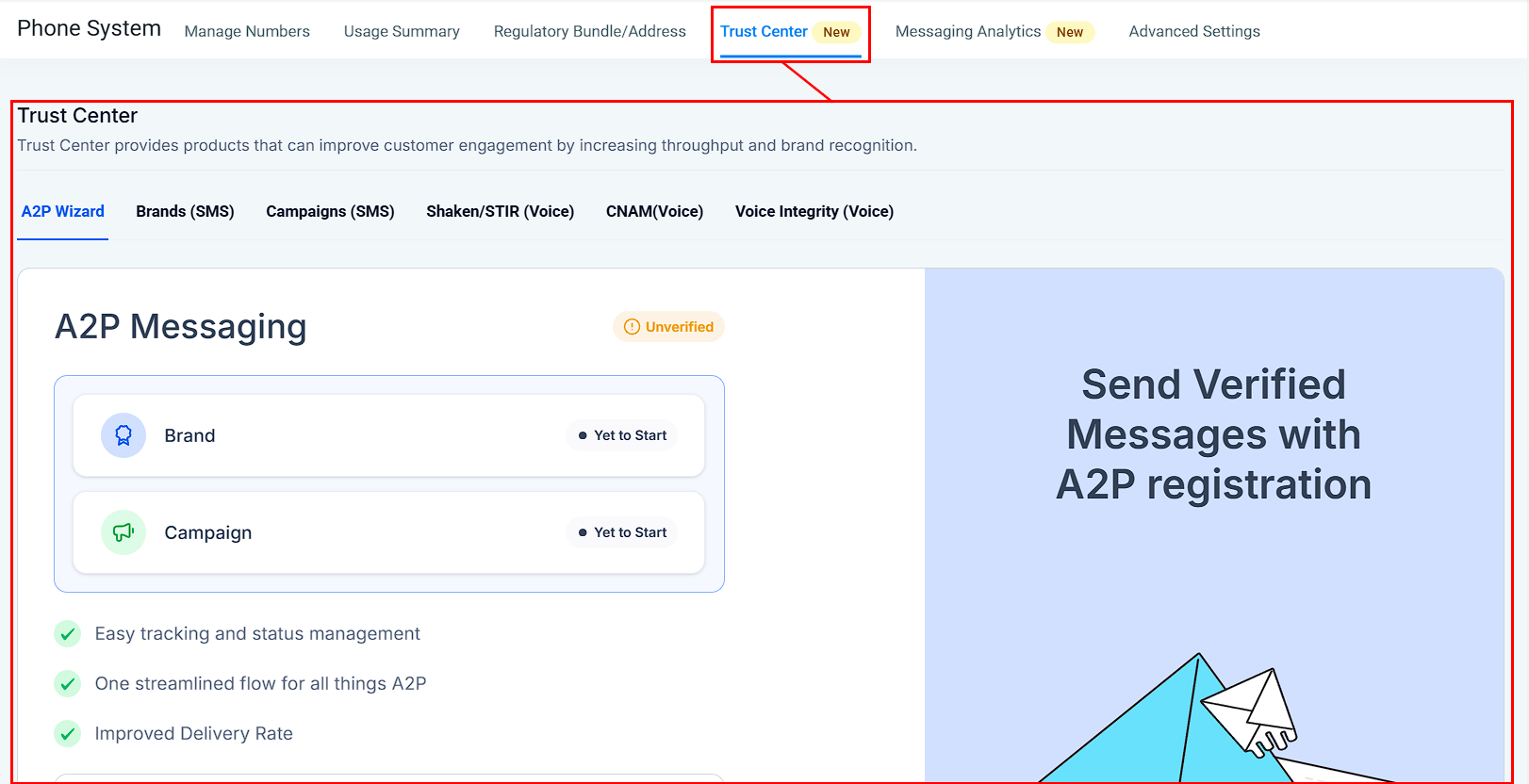The width and height of the screenshot is (1529, 784).
Task: Click the Brand ribbon badge icon
Action: point(123,435)
